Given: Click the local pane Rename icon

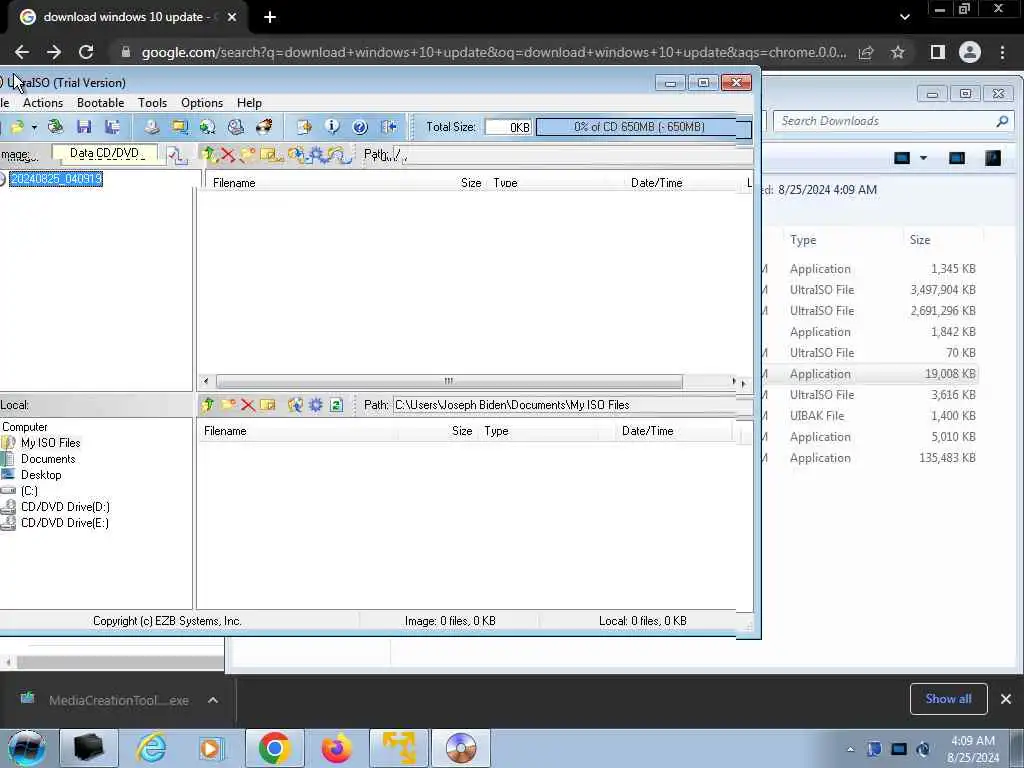Looking at the screenshot, I should coord(268,405).
